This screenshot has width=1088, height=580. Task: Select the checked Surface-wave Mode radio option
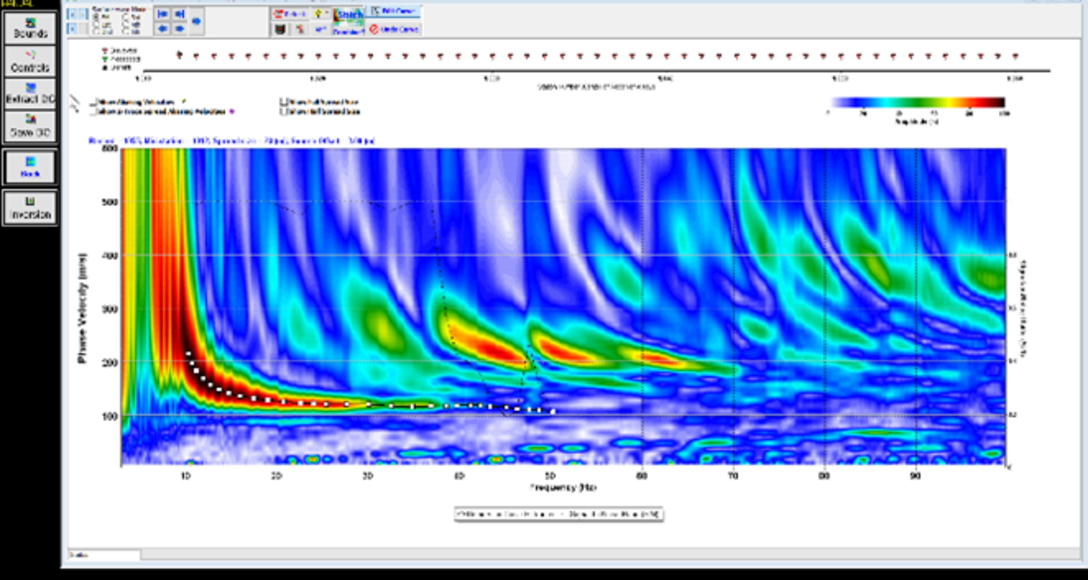pos(96,17)
